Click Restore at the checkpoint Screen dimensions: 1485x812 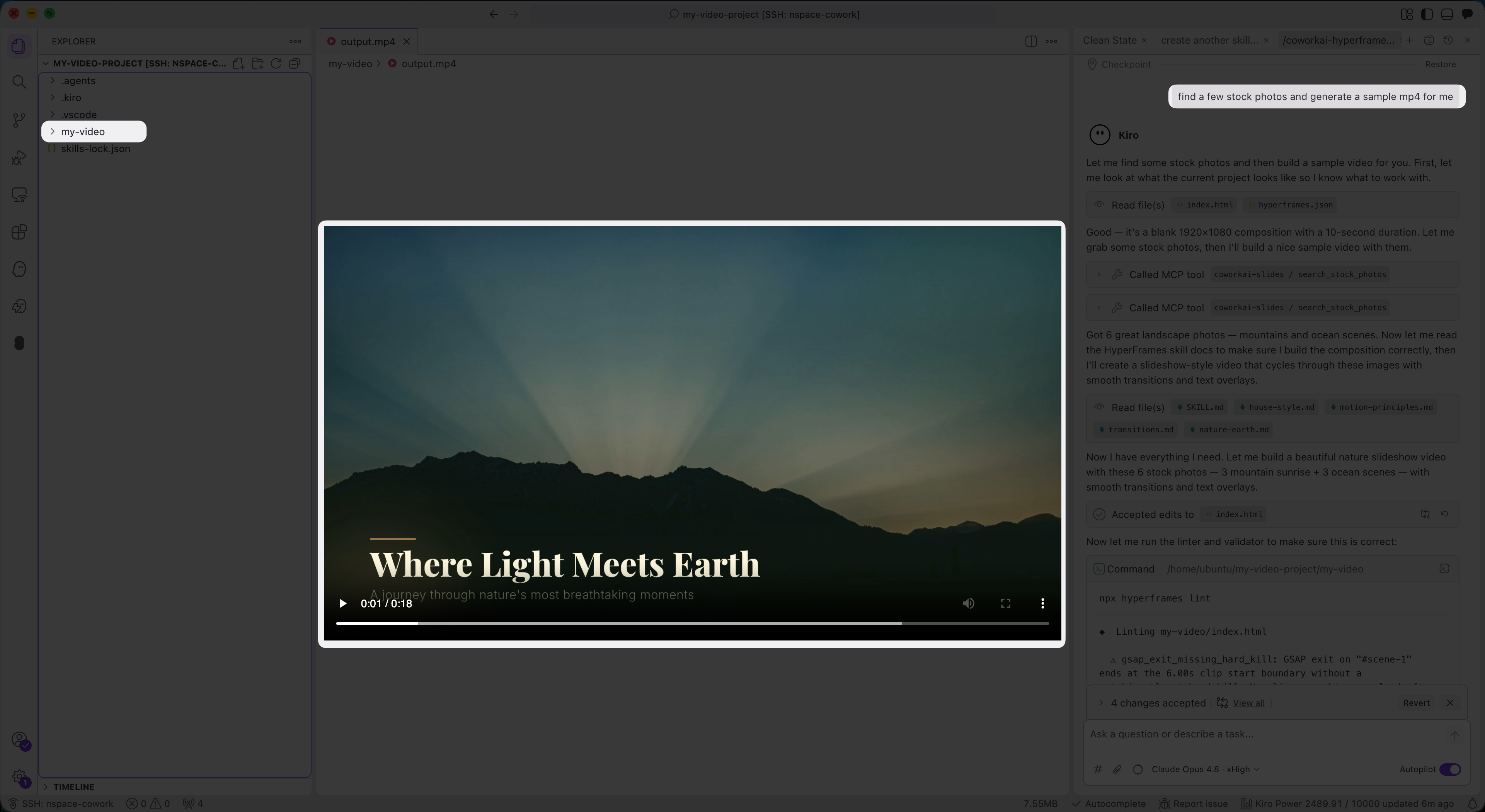coord(1440,65)
